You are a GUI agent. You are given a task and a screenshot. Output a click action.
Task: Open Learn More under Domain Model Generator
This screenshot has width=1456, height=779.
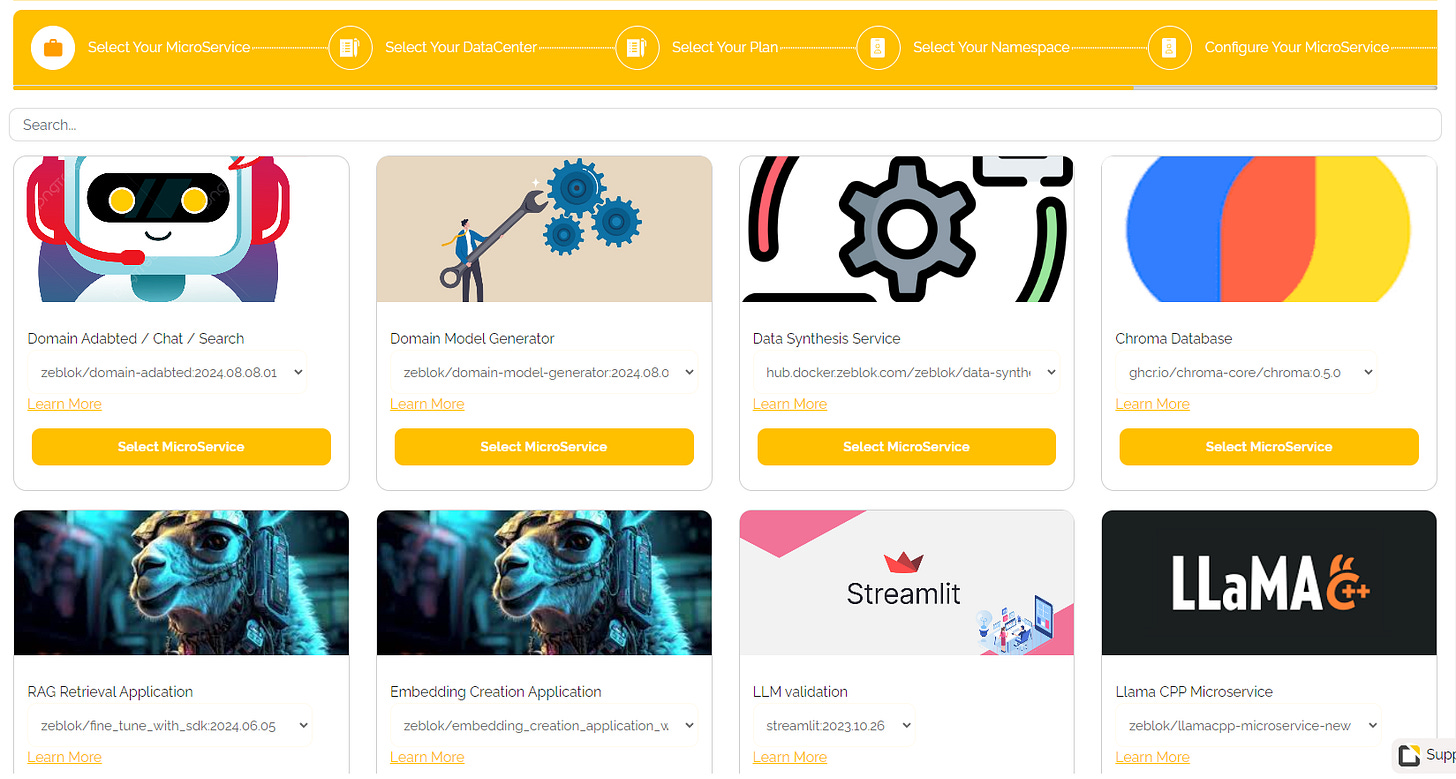click(x=427, y=404)
